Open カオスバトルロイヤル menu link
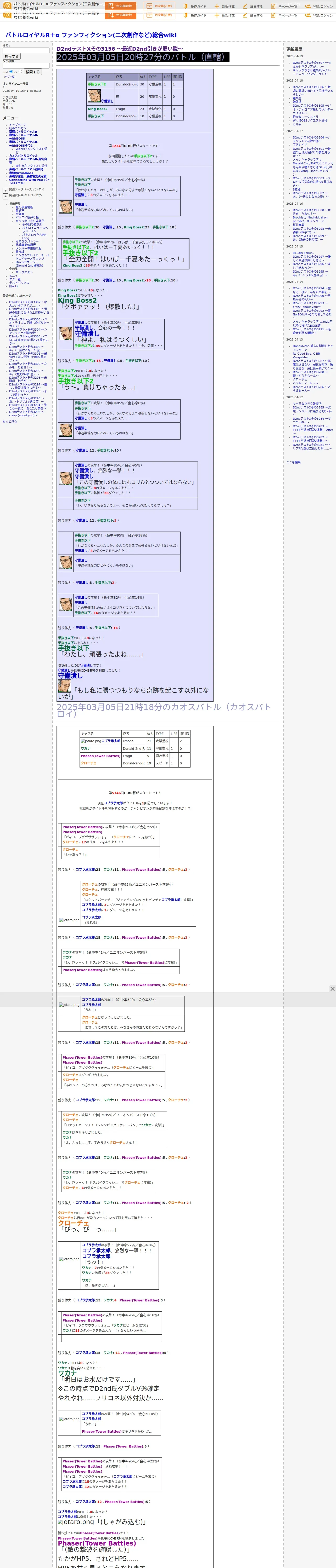Viewport: 336px width, 1568px height. click(23, 156)
